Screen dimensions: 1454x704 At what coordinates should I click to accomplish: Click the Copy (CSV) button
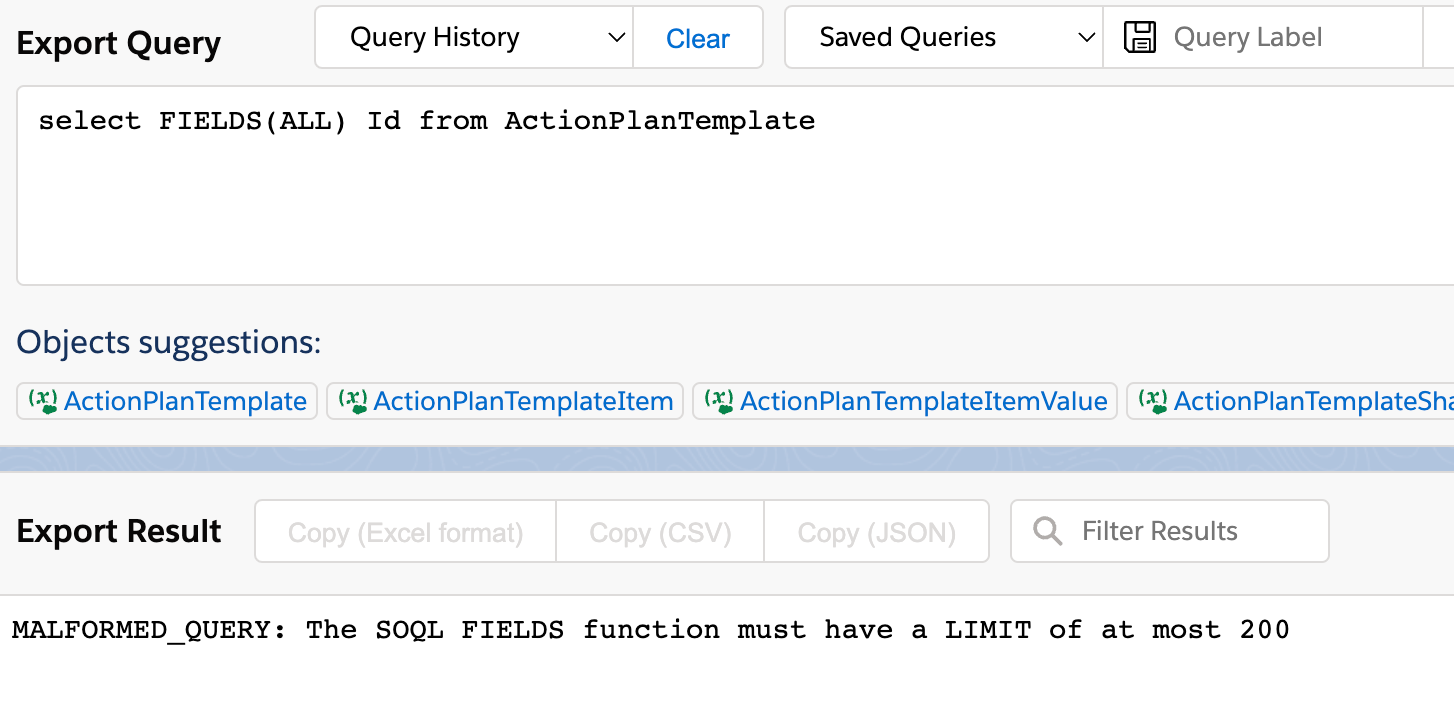(x=659, y=531)
